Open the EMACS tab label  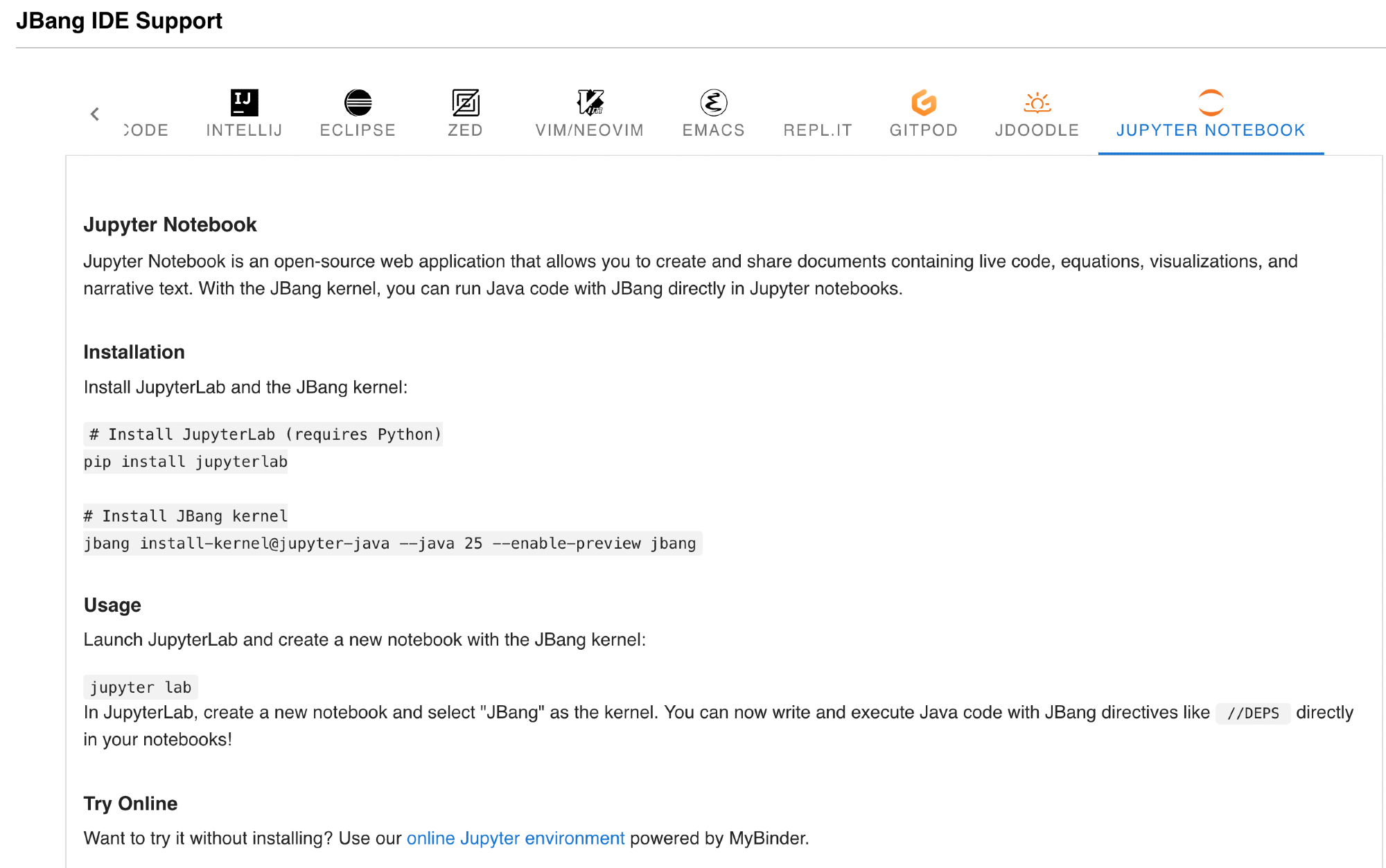click(x=713, y=130)
